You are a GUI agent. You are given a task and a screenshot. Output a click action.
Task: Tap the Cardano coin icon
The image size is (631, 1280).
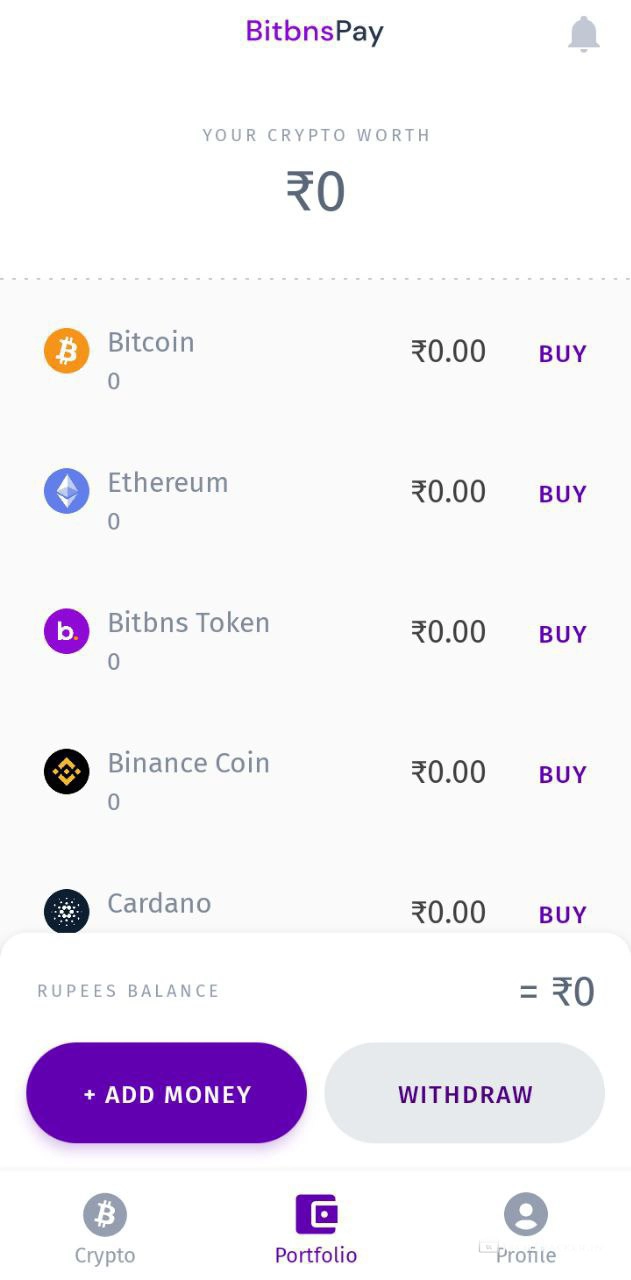[x=67, y=911]
